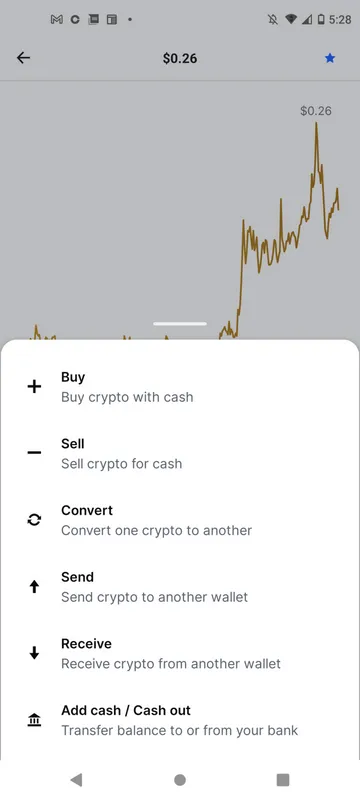Tap the bottom sheet drag handle
Image resolution: width=360 pixels, height=800 pixels.
pyautogui.click(x=180, y=323)
